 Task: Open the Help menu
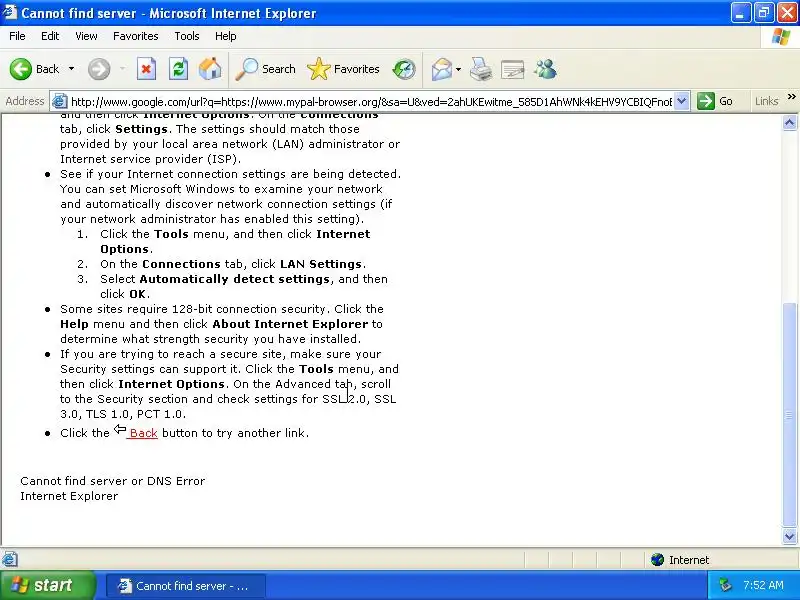point(226,36)
